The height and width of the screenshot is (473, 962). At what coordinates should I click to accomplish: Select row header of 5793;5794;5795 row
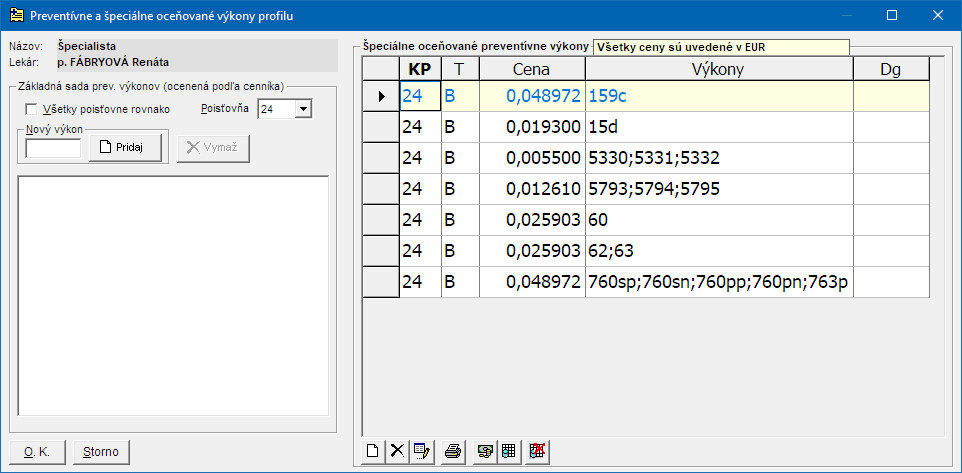(x=381, y=189)
